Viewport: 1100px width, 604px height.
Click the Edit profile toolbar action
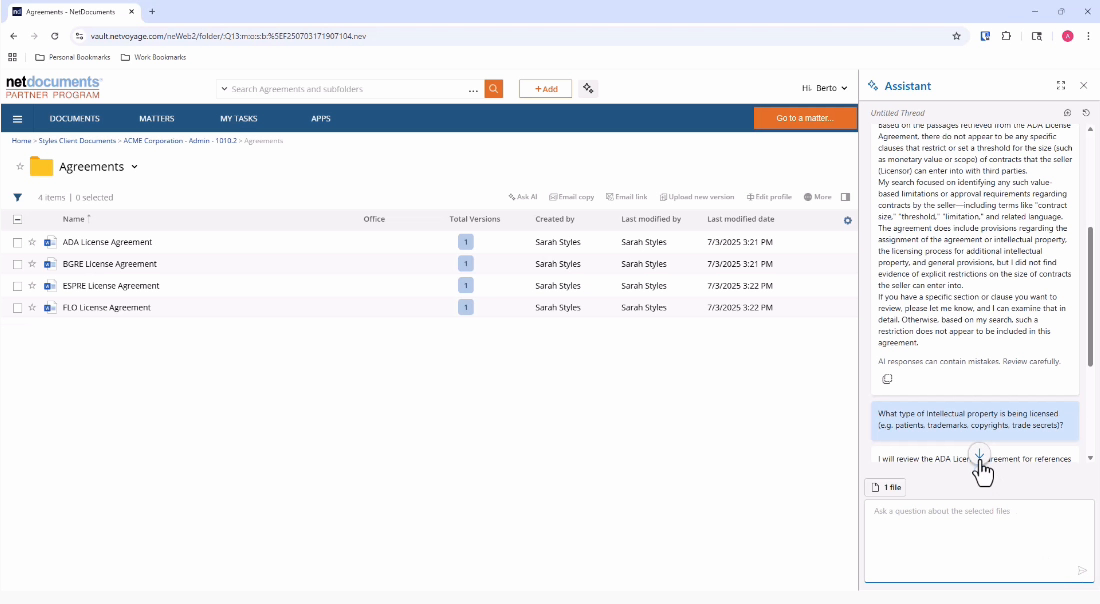click(769, 197)
